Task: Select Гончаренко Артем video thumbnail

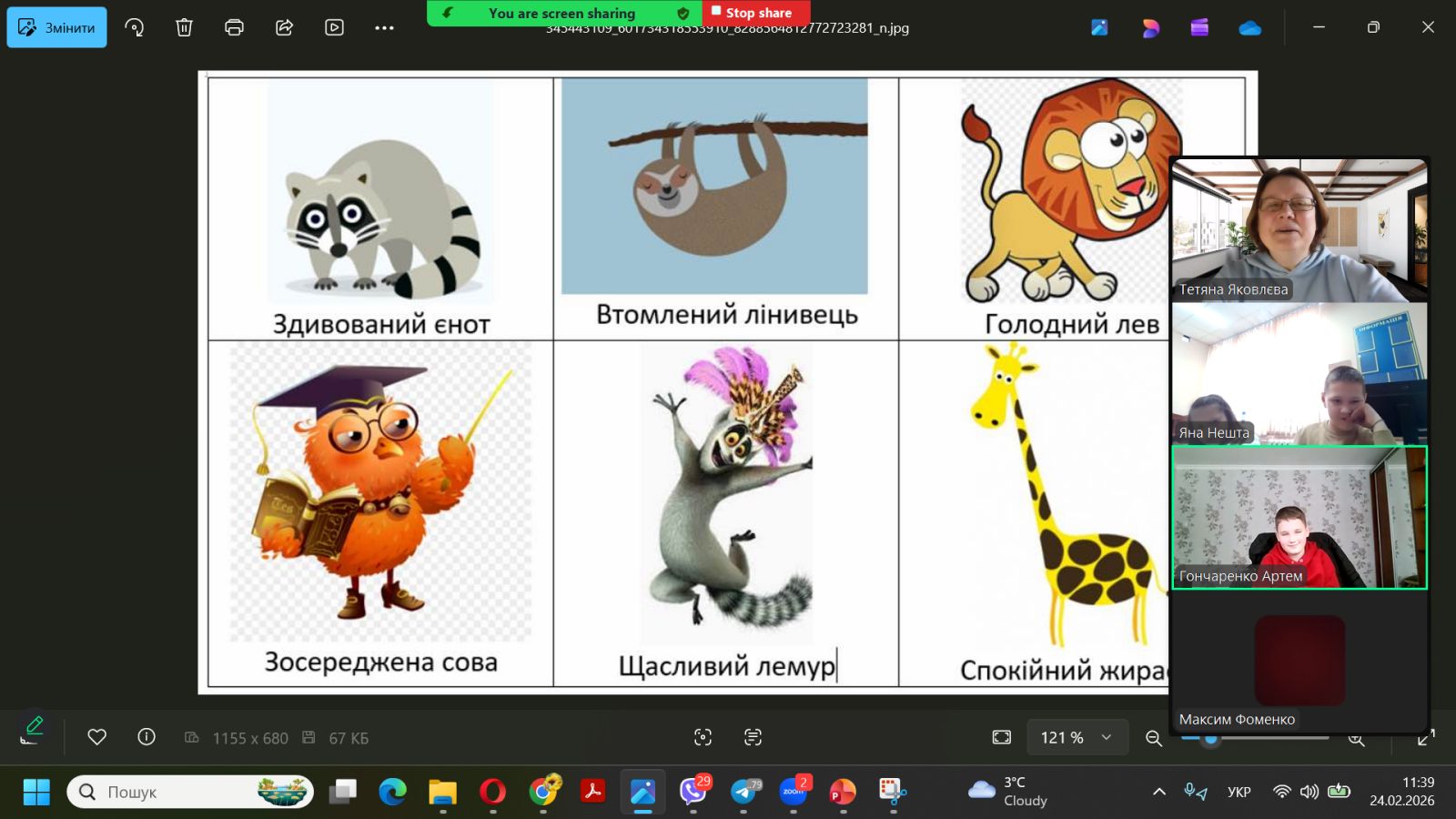Action: [x=1299, y=517]
